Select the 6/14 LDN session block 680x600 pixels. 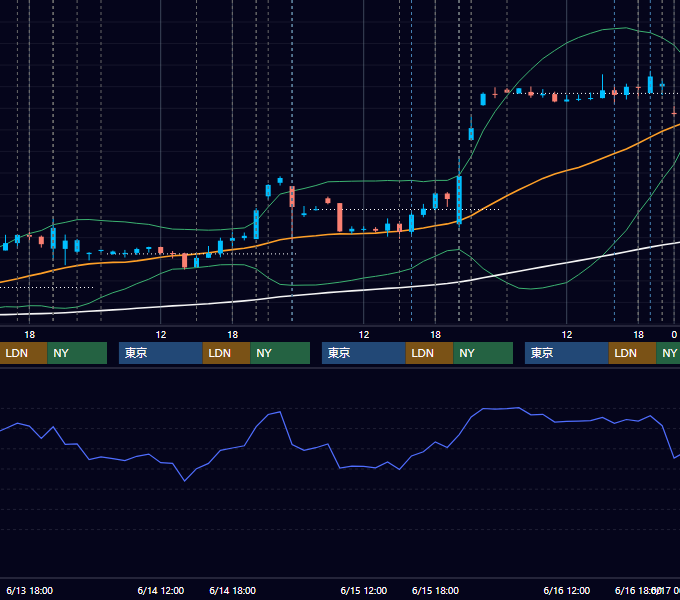click(x=226, y=353)
